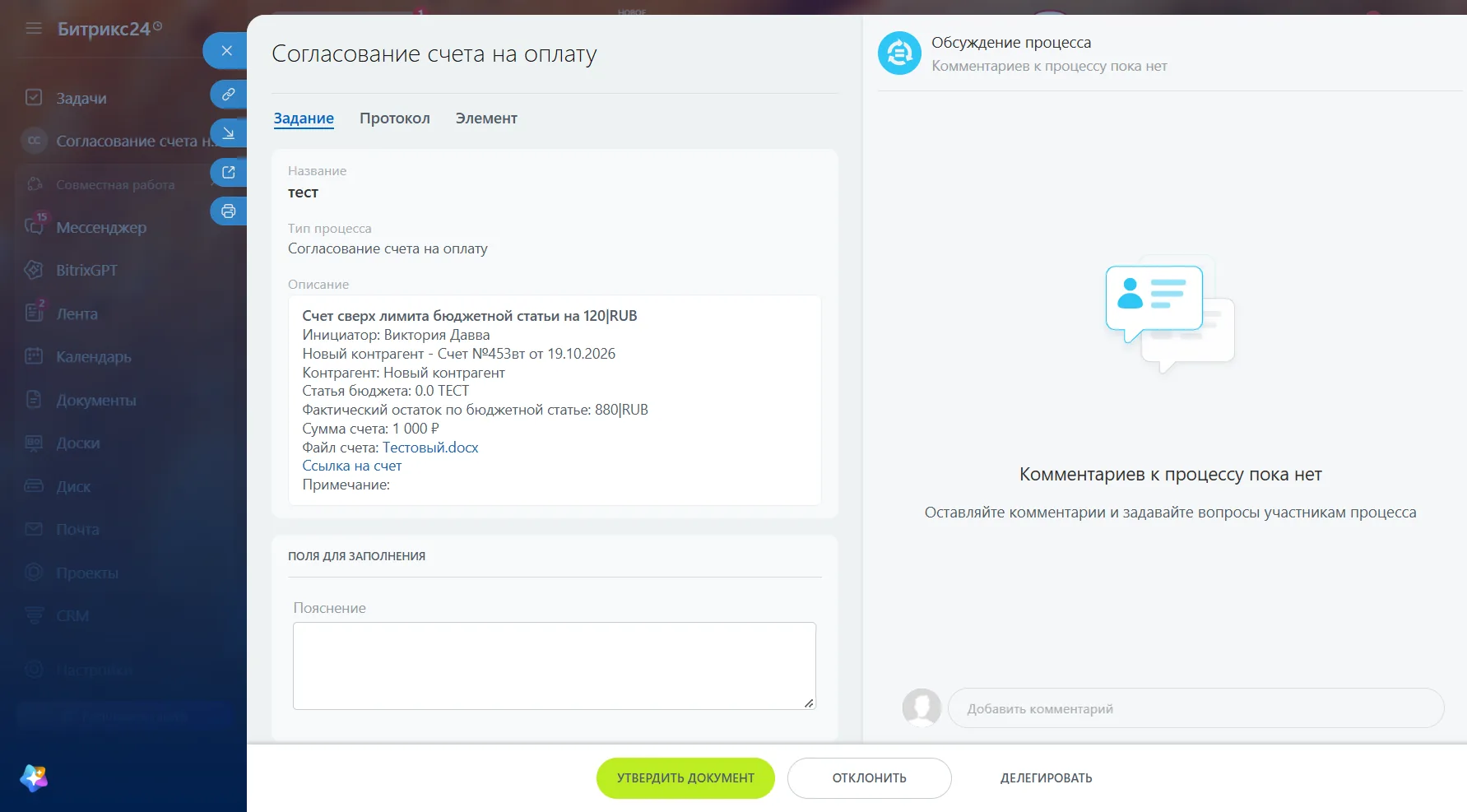This screenshot has width=1467, height=812.
Task: Open CRM sidebar icon
Action: [x=34, y=615]
